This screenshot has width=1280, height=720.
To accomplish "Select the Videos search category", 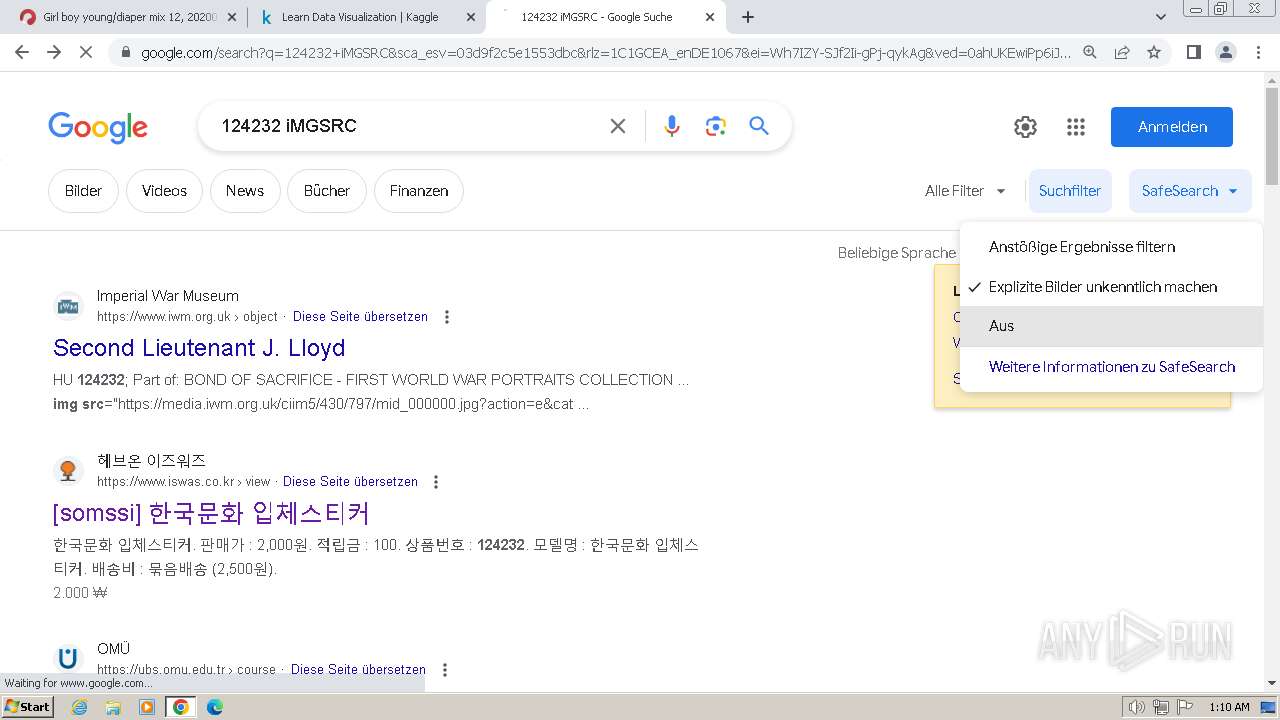I will coord(164,191).
